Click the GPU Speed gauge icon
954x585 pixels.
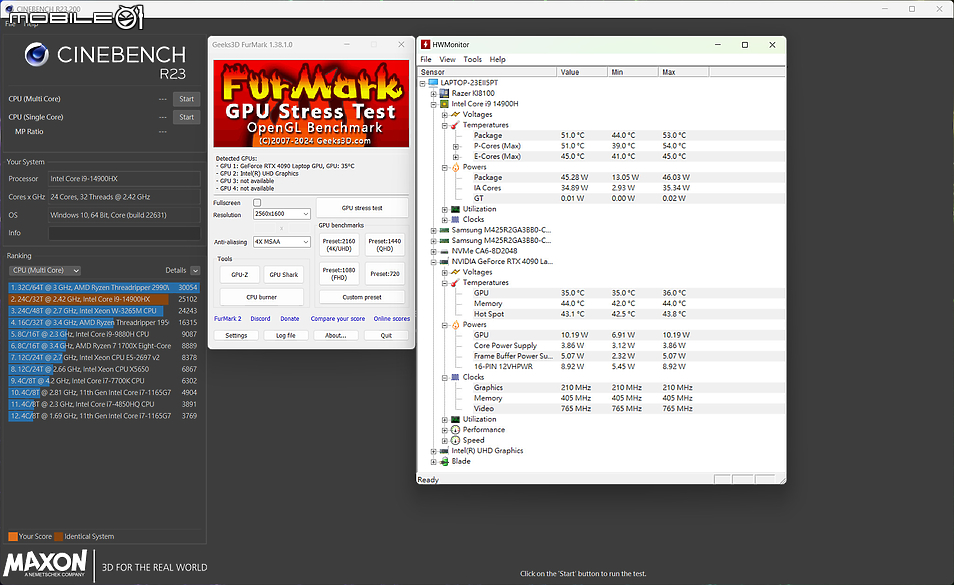(x=455, y=440)
